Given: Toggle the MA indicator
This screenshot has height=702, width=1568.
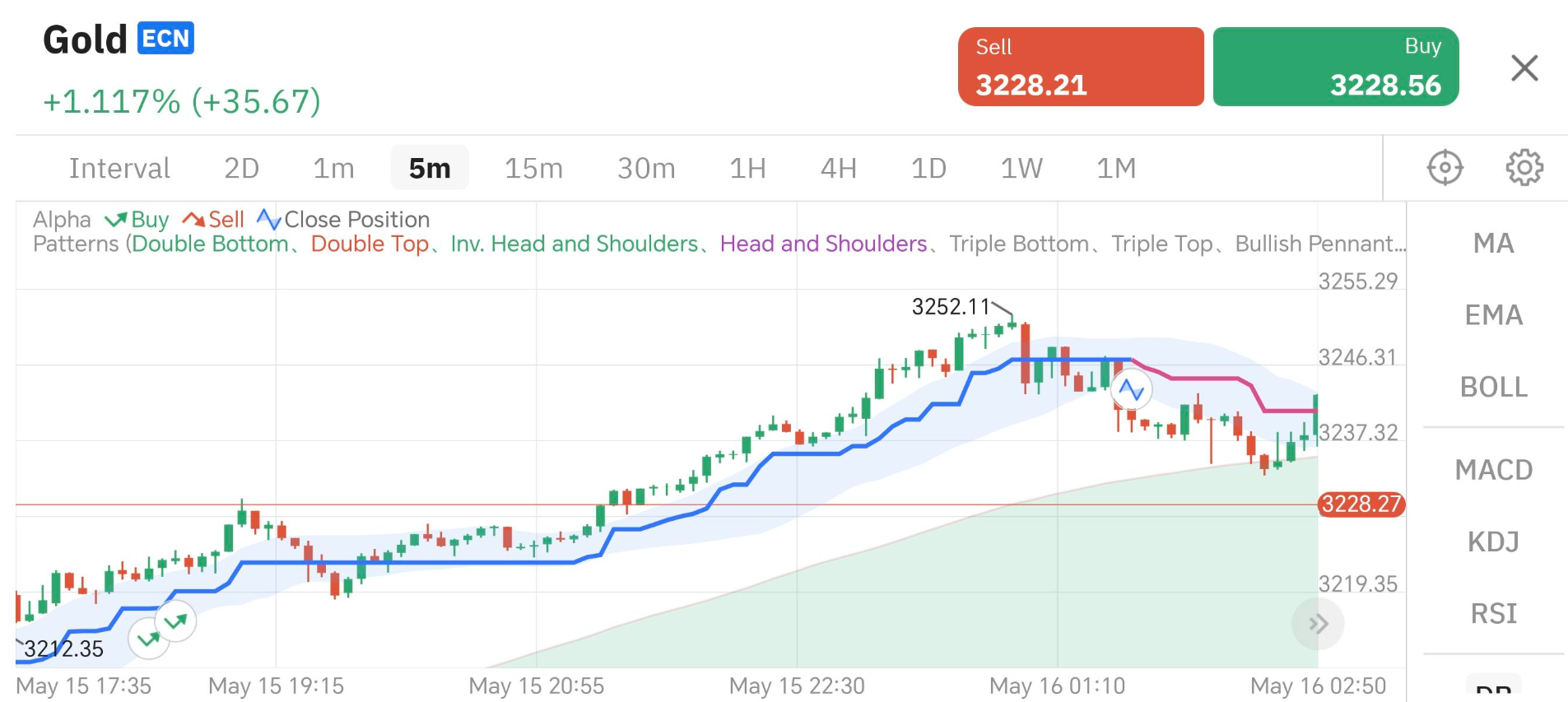Looking at the screenshot, I should click(1493, 244).
